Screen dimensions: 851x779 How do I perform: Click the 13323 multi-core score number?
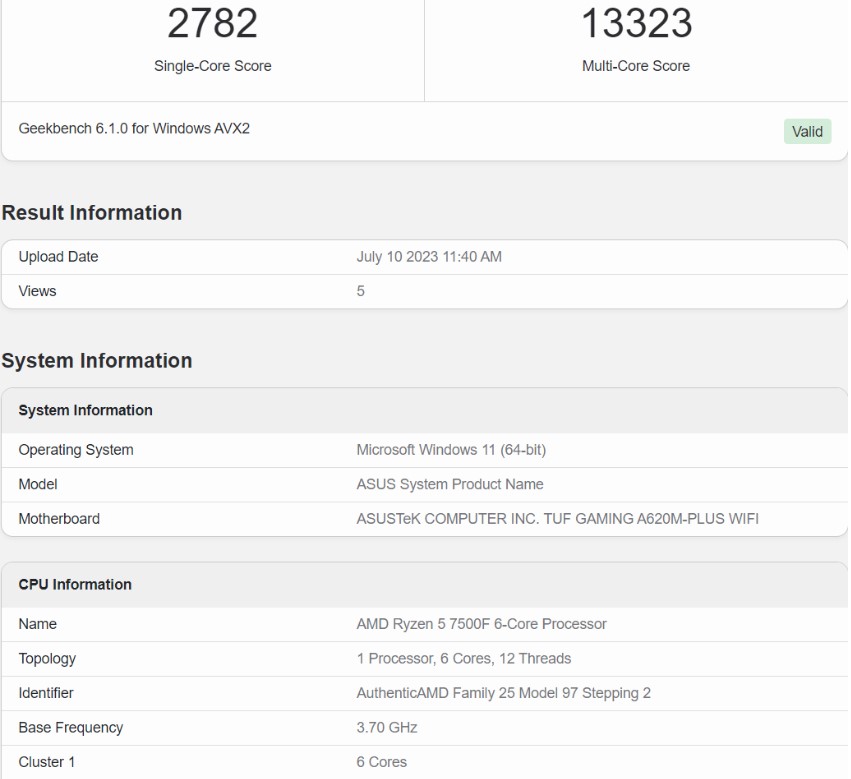(636, 24)
